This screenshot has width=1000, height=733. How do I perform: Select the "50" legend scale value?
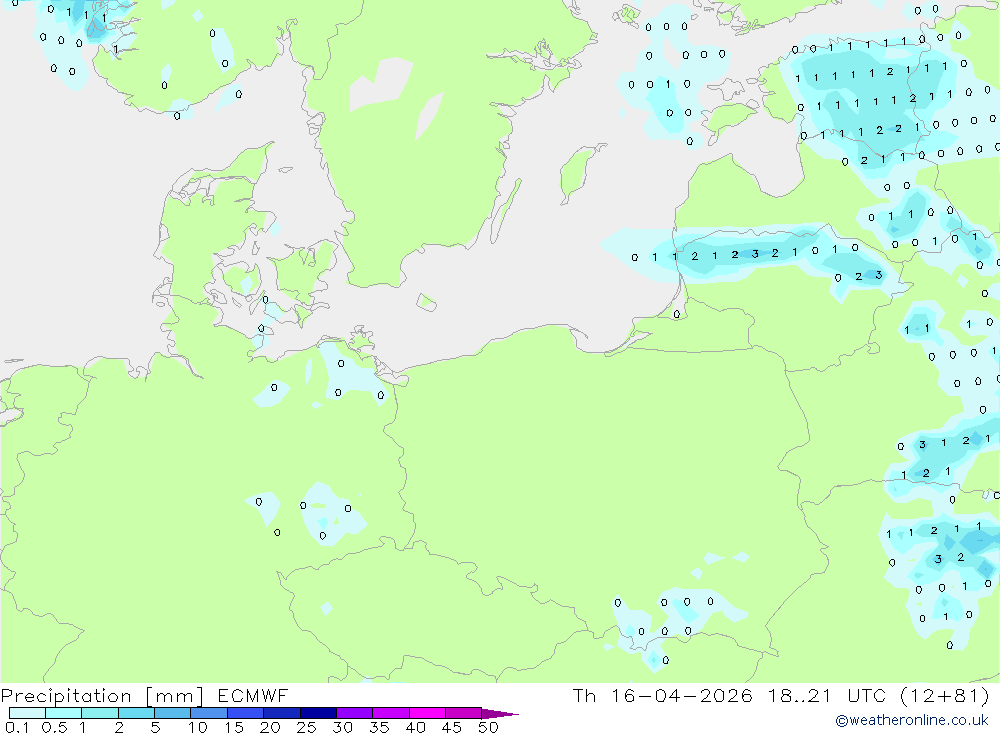coord(488,727)
